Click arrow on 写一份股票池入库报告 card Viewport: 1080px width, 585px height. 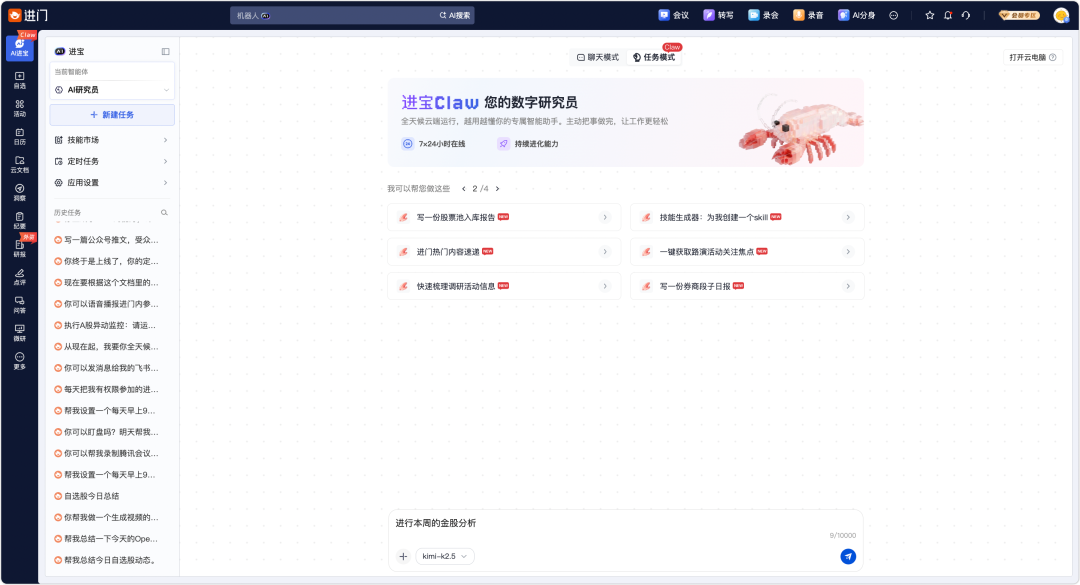tap(605, 217)
